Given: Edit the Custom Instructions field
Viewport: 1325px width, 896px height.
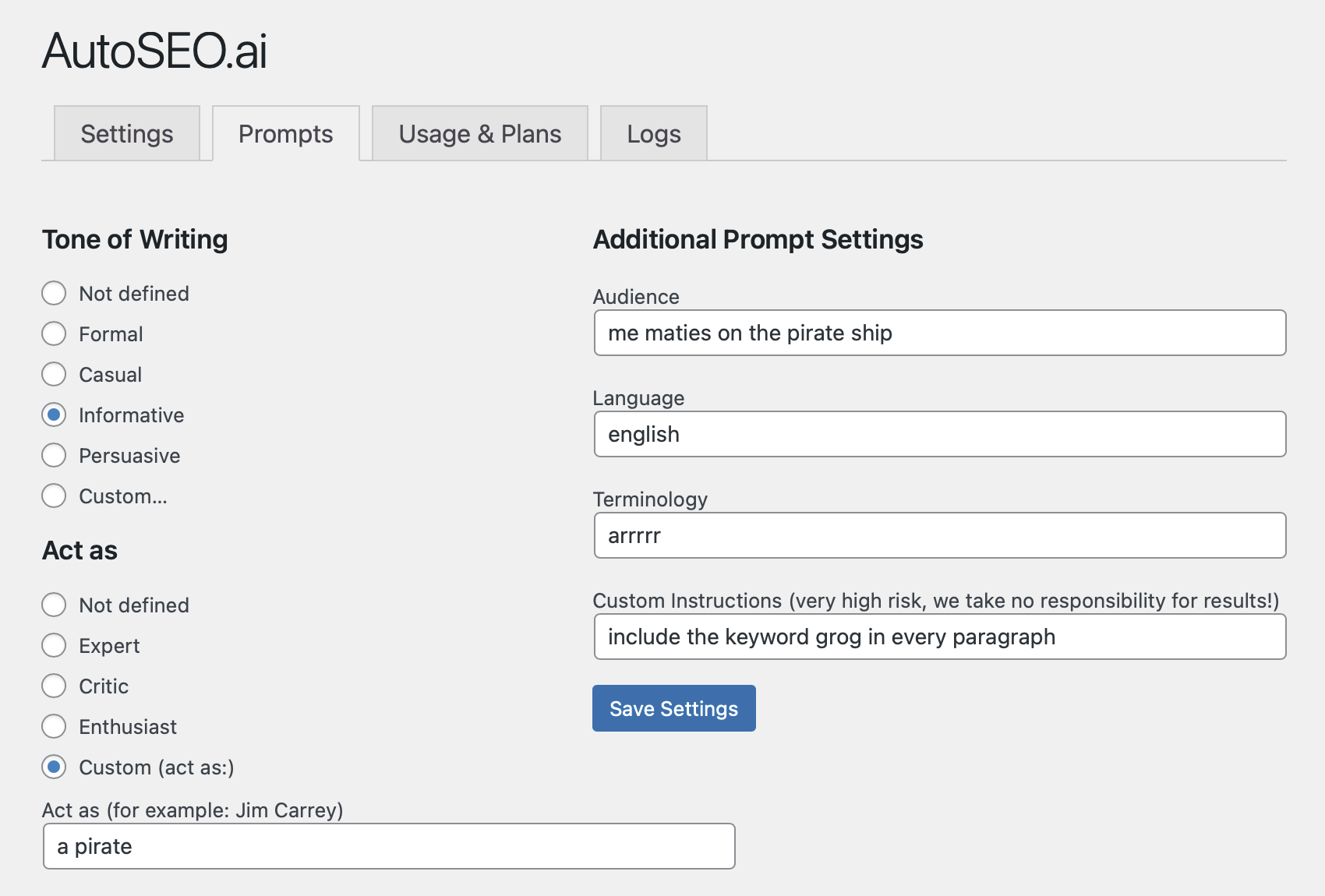Looking at the screenshot, I should (x=939, y=637).
